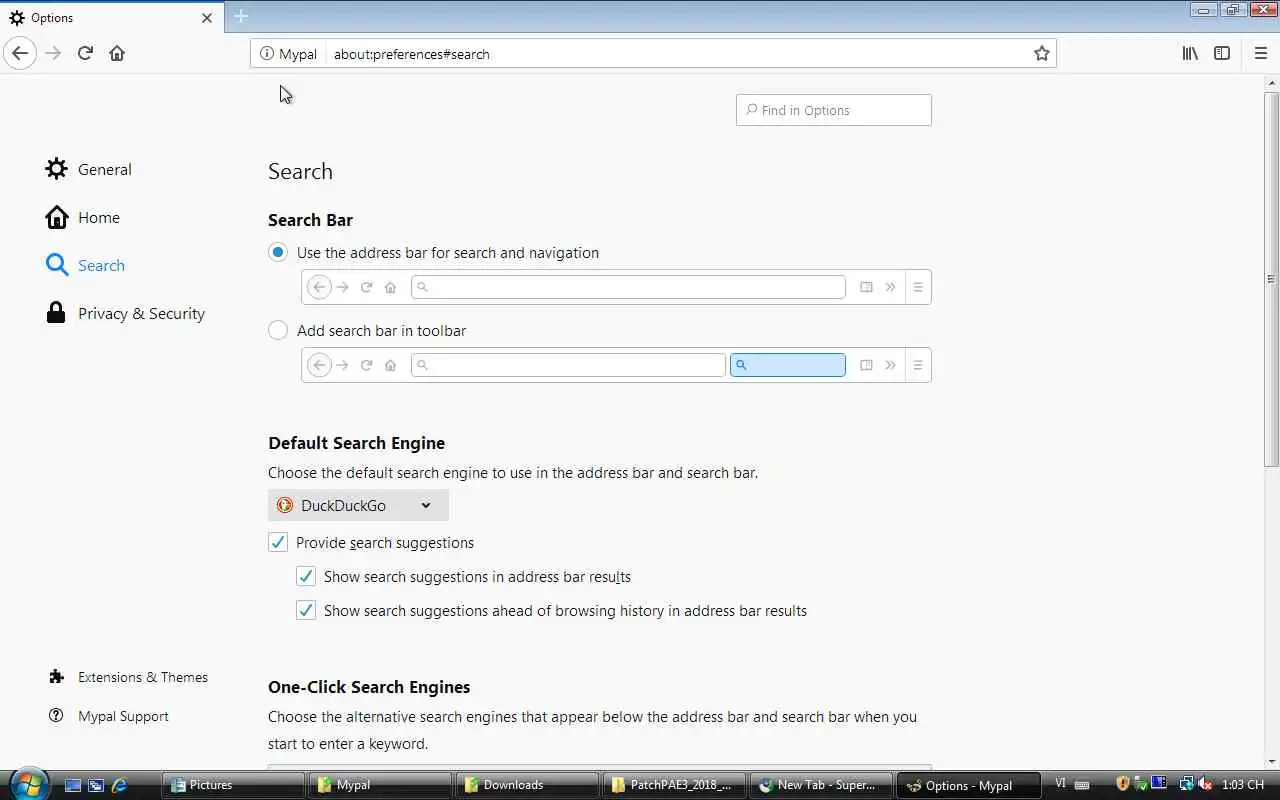Open Mypal Support link

(x=109, y=716)
